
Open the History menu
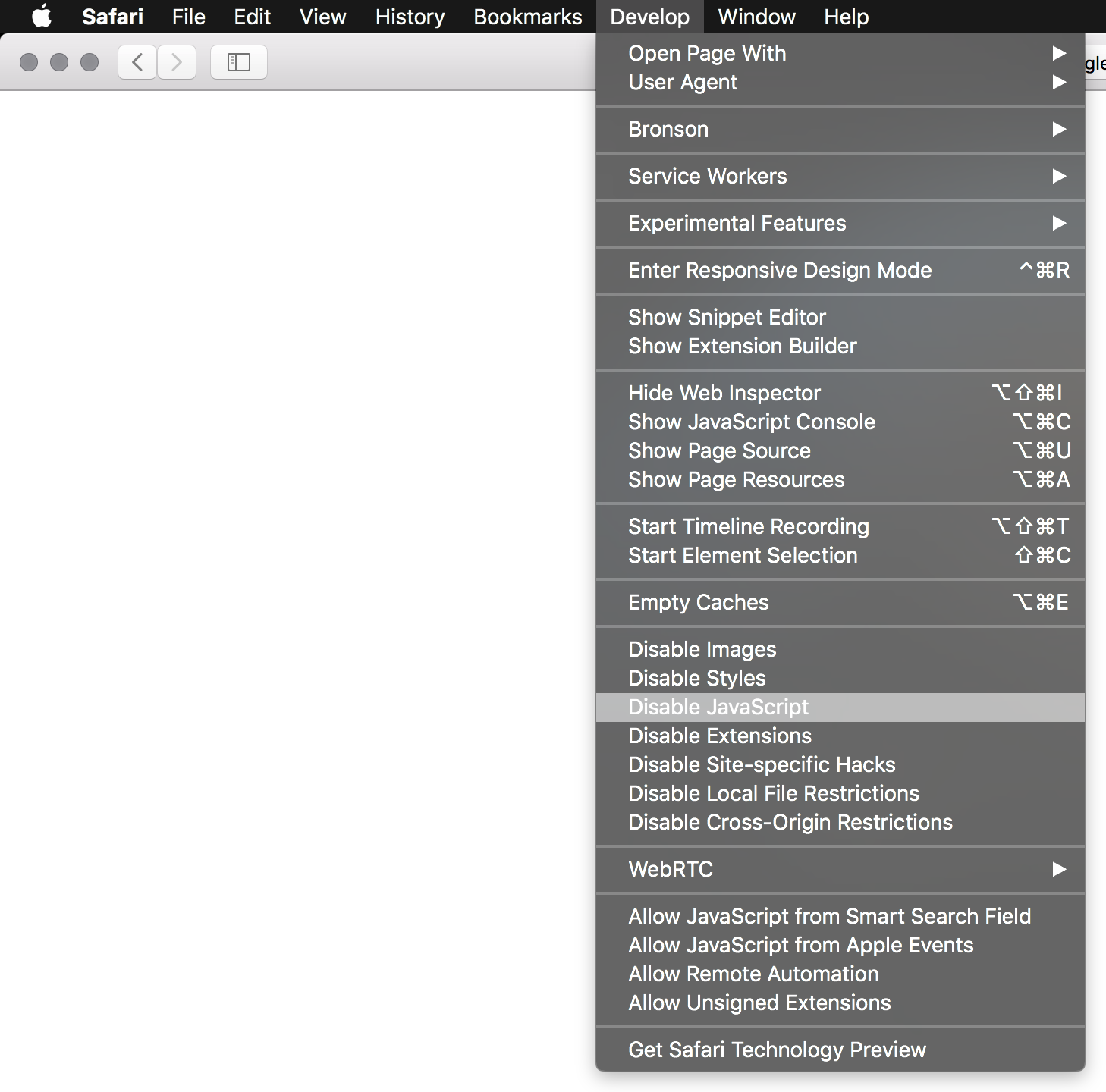[x=410, y=17]
